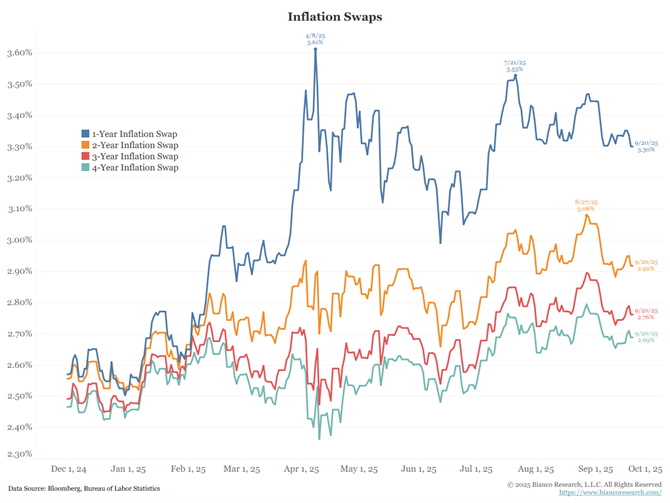Screen dimensions: 670x503
Task: Click the 4/8/25 peak annotation at 3.61%
Action: 315,40
